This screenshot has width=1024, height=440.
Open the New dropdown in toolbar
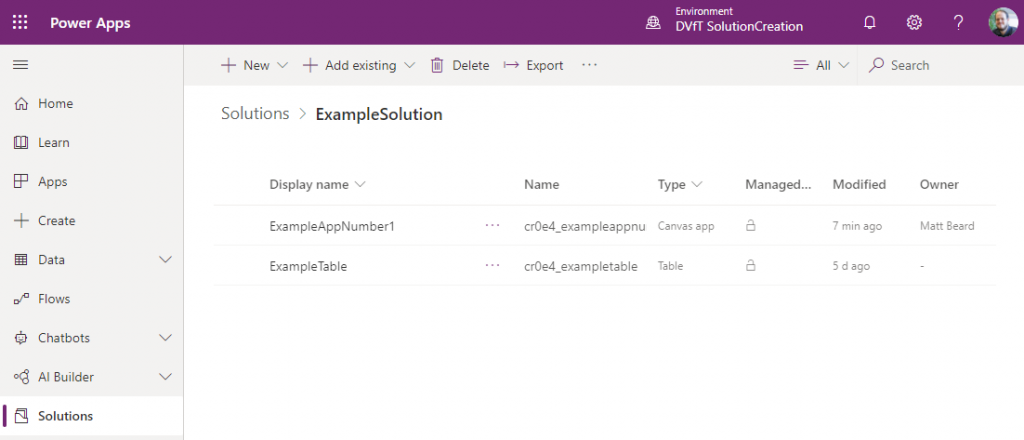click(x=254, y=65)
